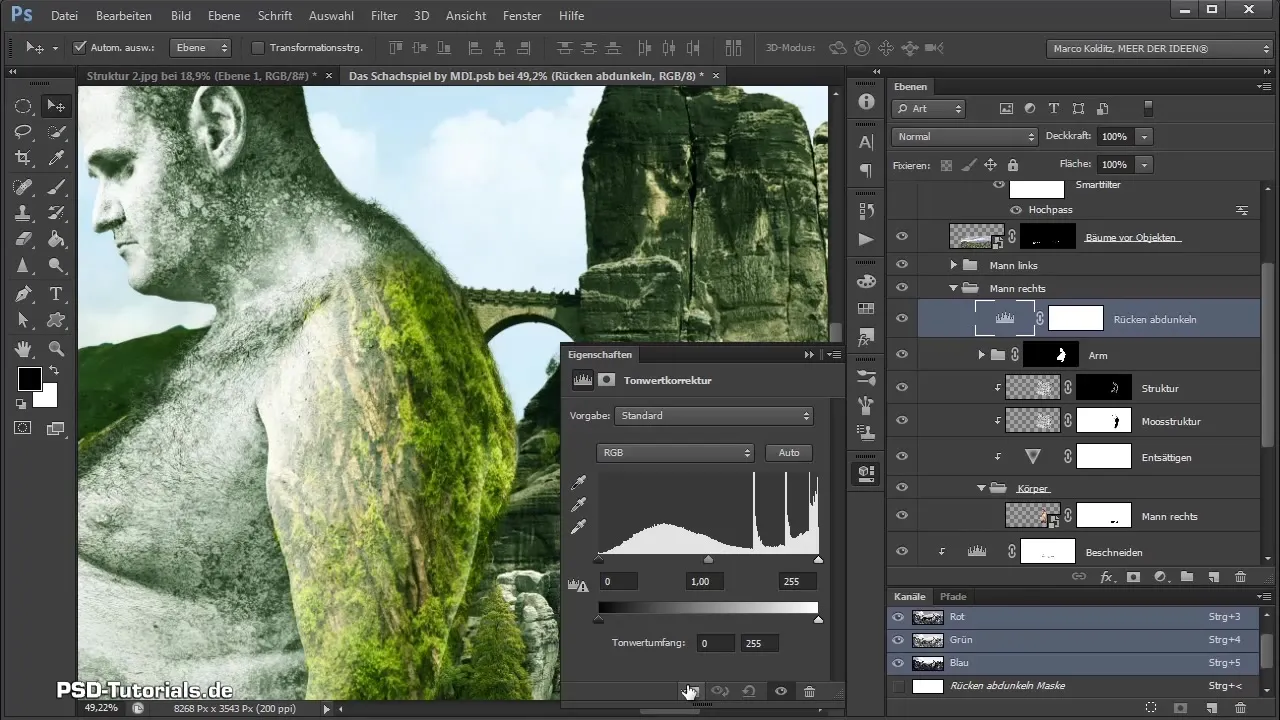The height and width of the screenshot is (720, 1280).
Task: Add layer mask button in Ebenen panel
Action: pyautogui.click(x=1134, y=577)
